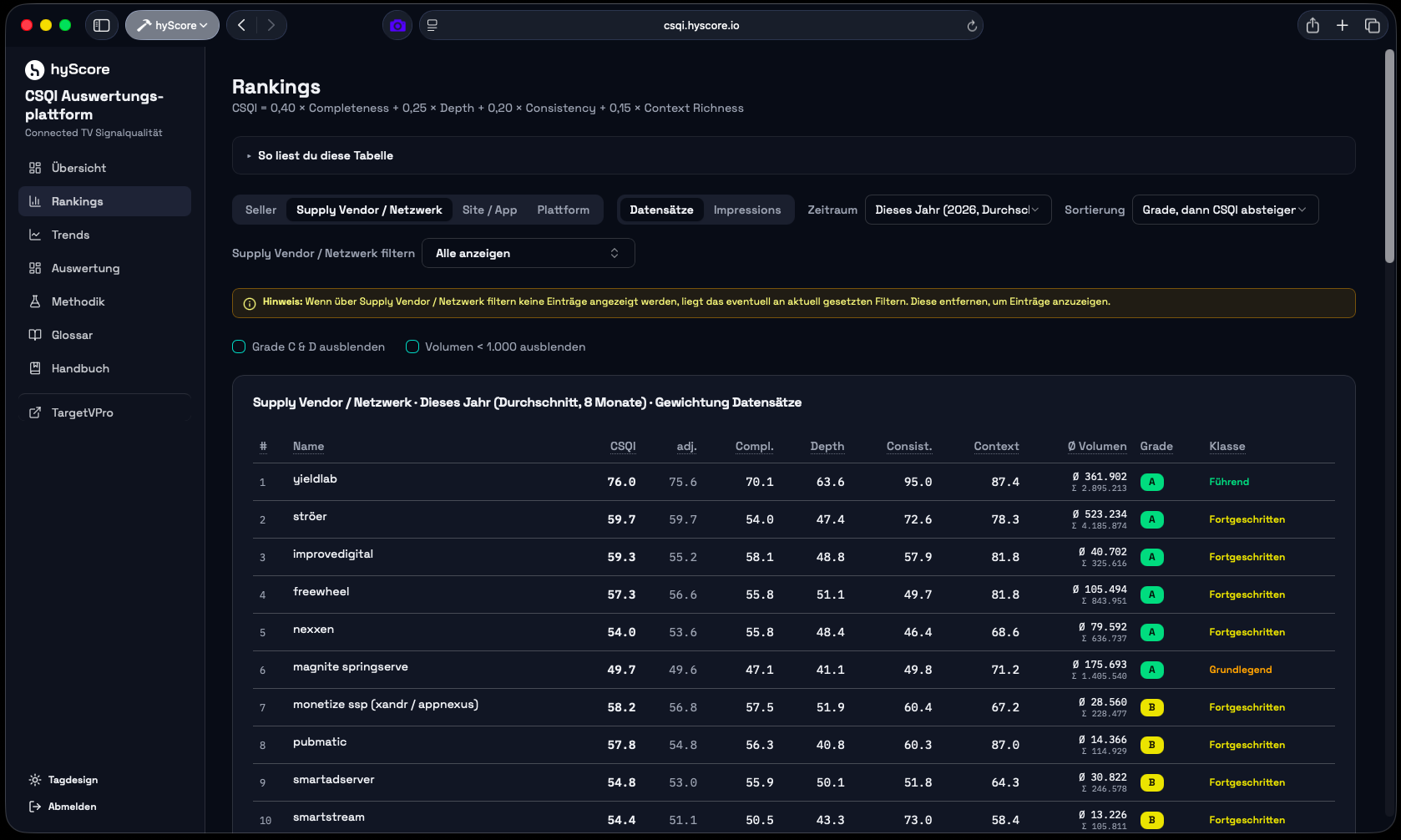Open the 'Alle anzeigen' vendor filter dropdown
Screen dimensions: 1401x840
529,253
